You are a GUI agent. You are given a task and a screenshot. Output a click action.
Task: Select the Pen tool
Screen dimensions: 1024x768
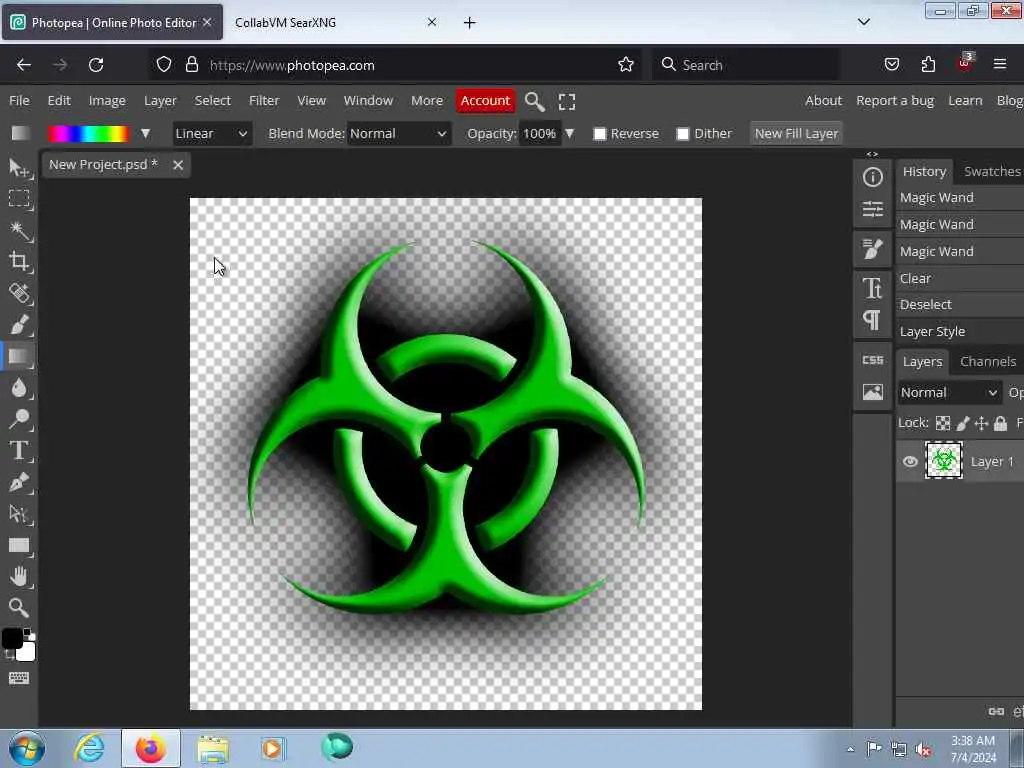click(x=19, y=482)
